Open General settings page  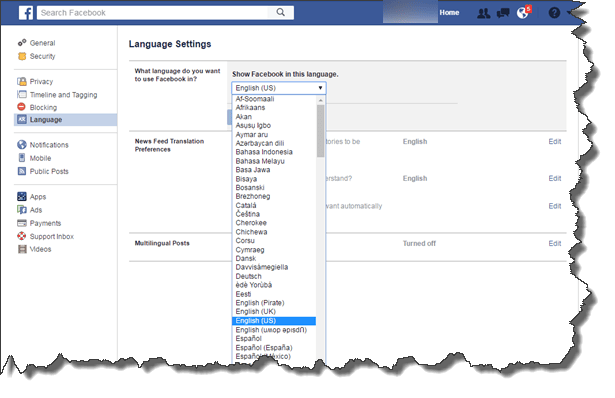(42, 43)
